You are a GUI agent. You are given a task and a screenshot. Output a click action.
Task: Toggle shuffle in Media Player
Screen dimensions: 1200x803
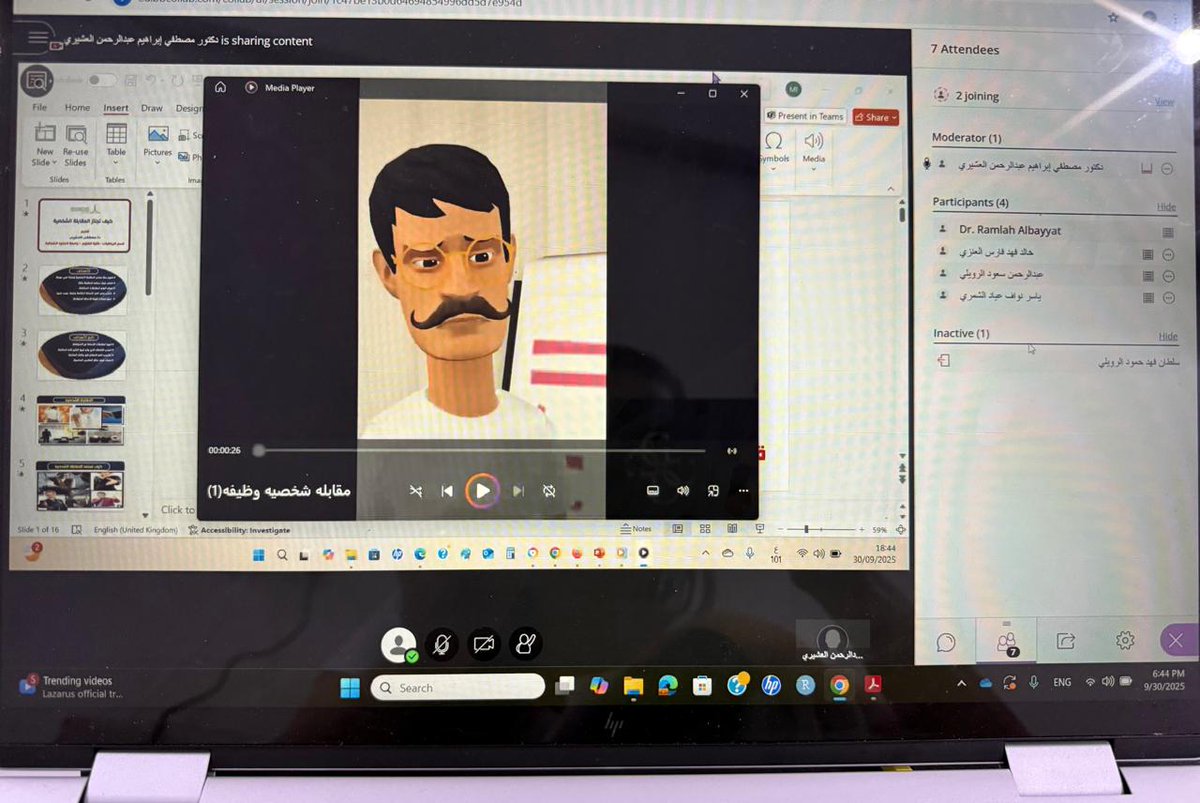pos(416,491)
